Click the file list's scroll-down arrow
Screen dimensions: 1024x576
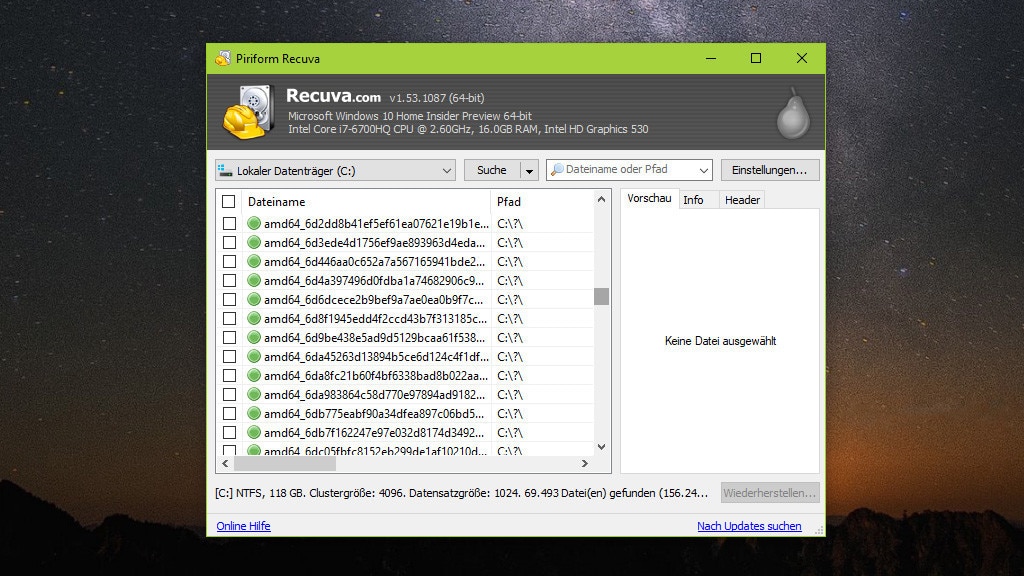[601, 447]
